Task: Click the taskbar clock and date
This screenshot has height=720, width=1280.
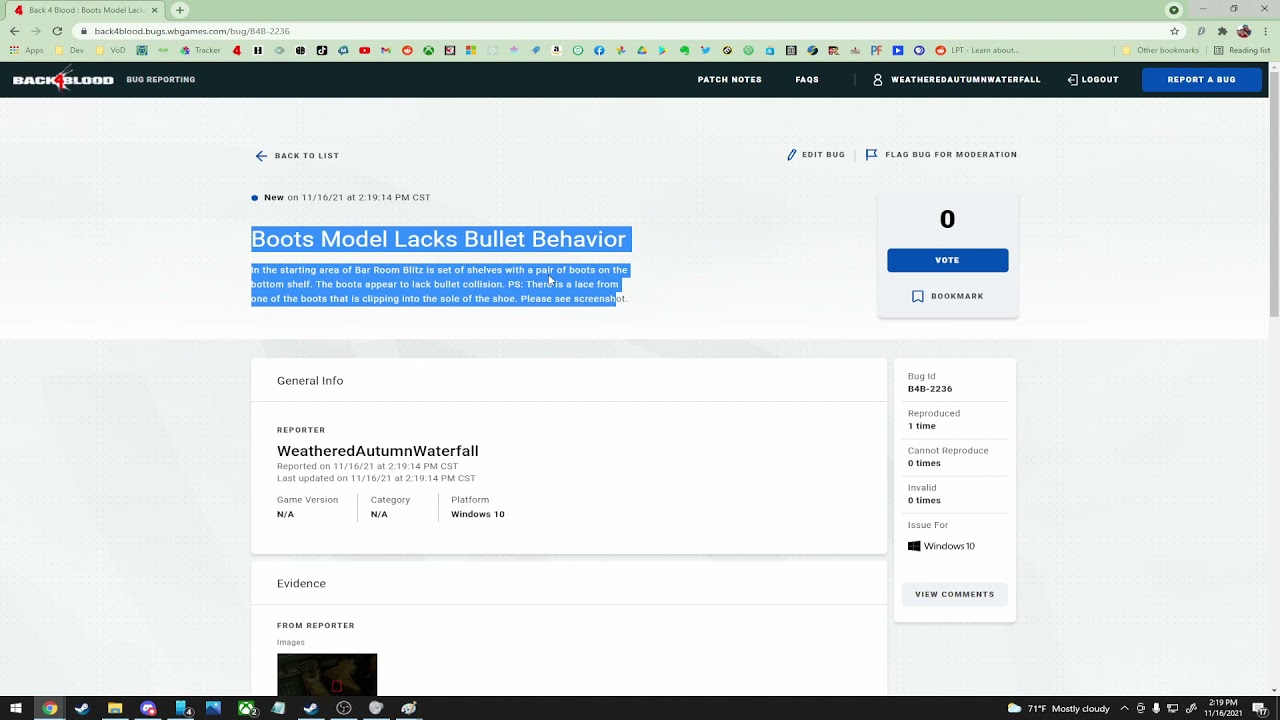Action: [x=1224, y=708]
